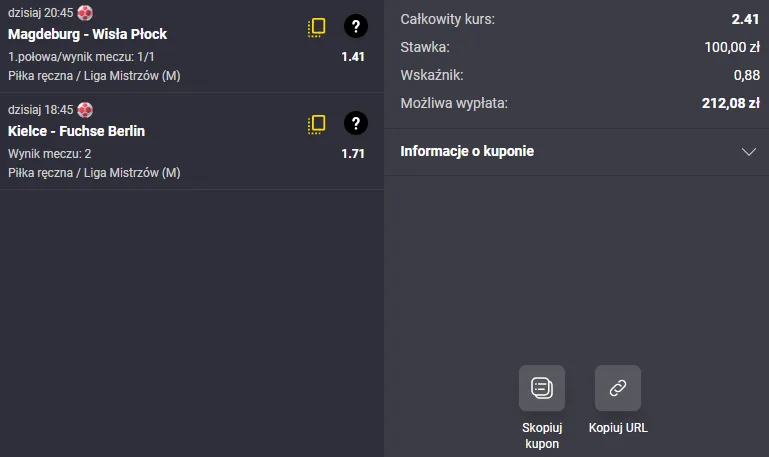Open help for Magdeburg - Wisła Płock bet

(356, 26)
